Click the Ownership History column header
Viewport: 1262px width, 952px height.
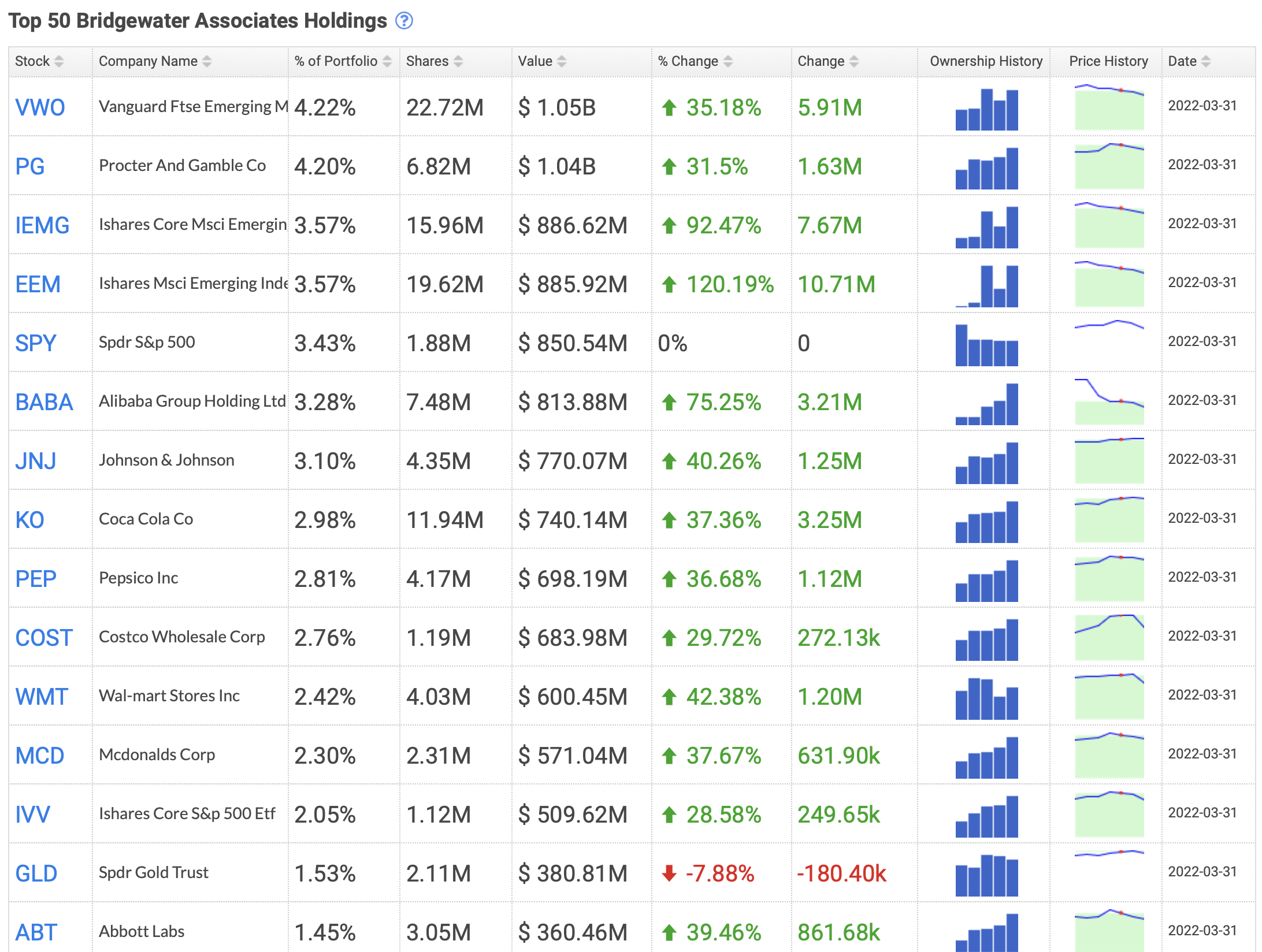tap(986, 61)
